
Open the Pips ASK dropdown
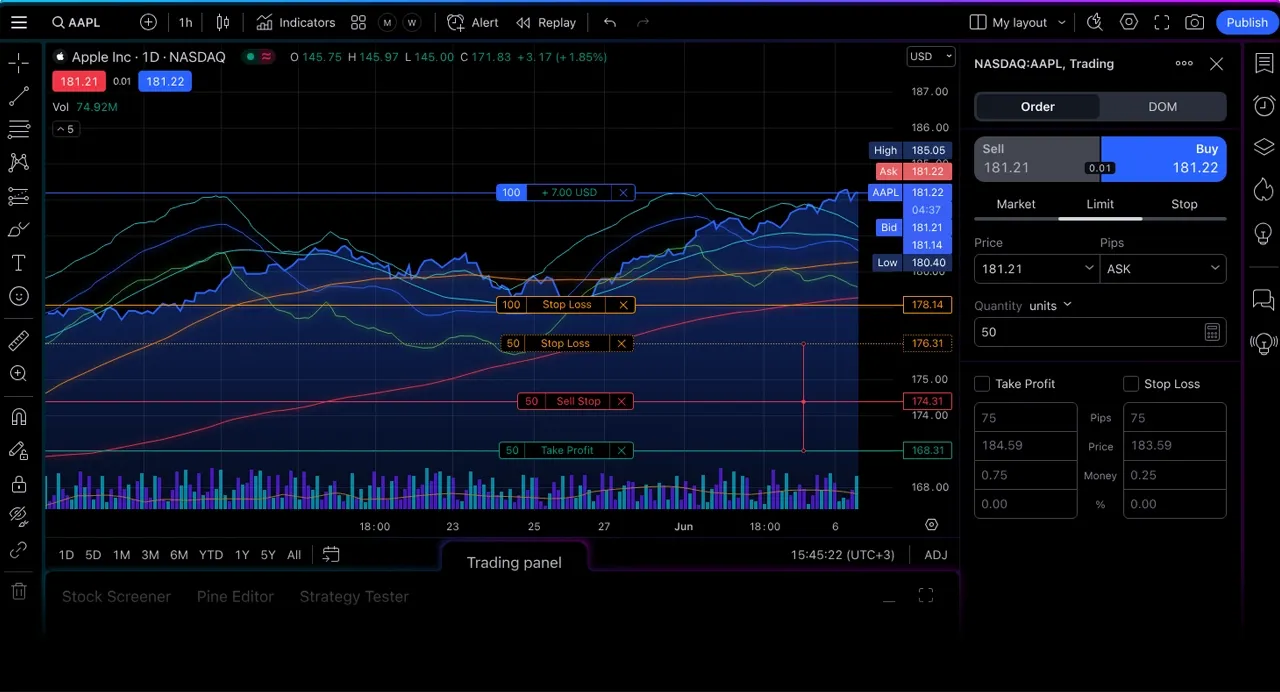click(1163, 269)
